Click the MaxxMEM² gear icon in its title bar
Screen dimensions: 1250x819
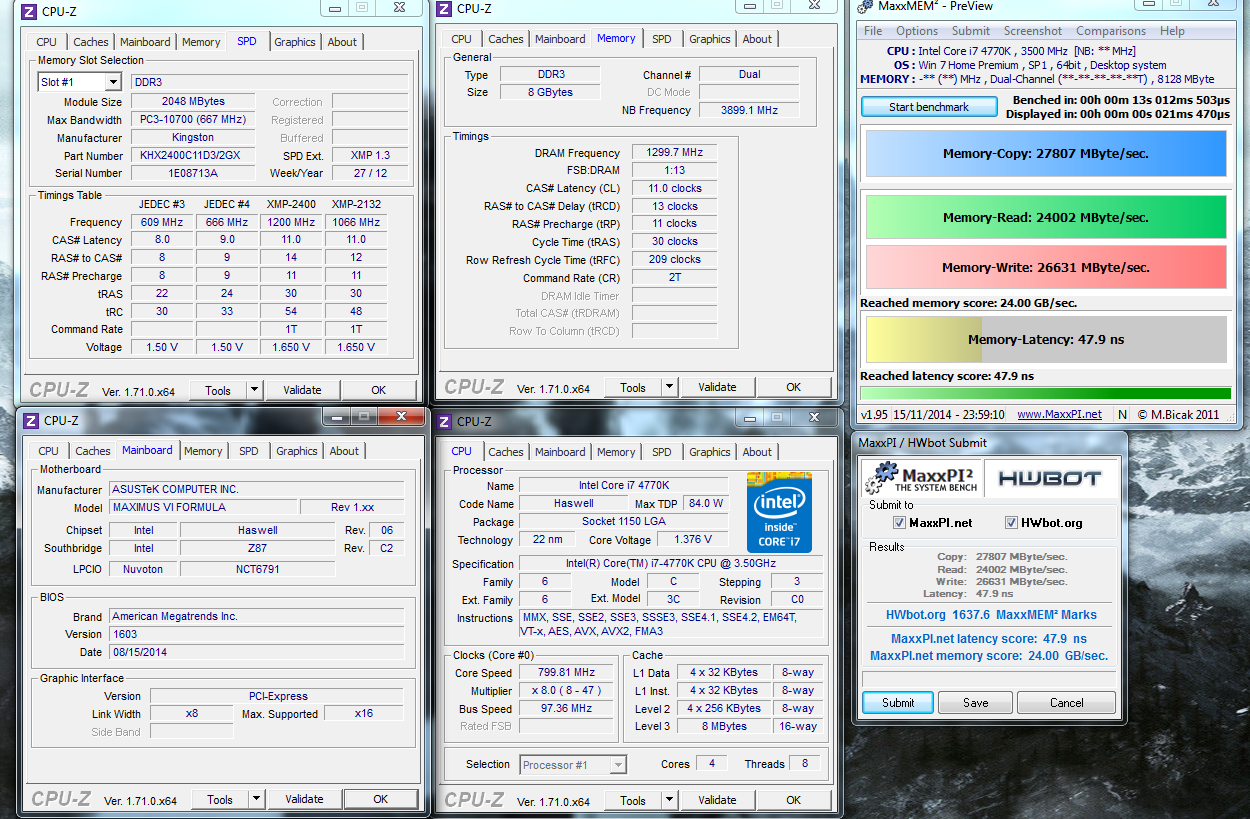point(866,7)
